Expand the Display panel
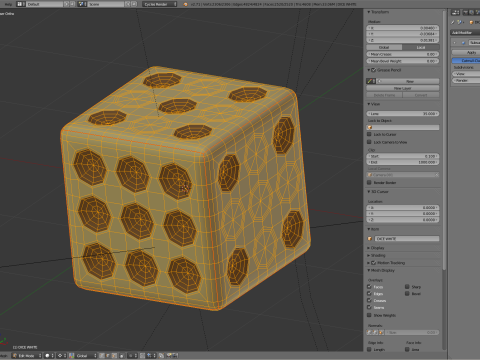480x360 pixels. [x=369, y=248]
